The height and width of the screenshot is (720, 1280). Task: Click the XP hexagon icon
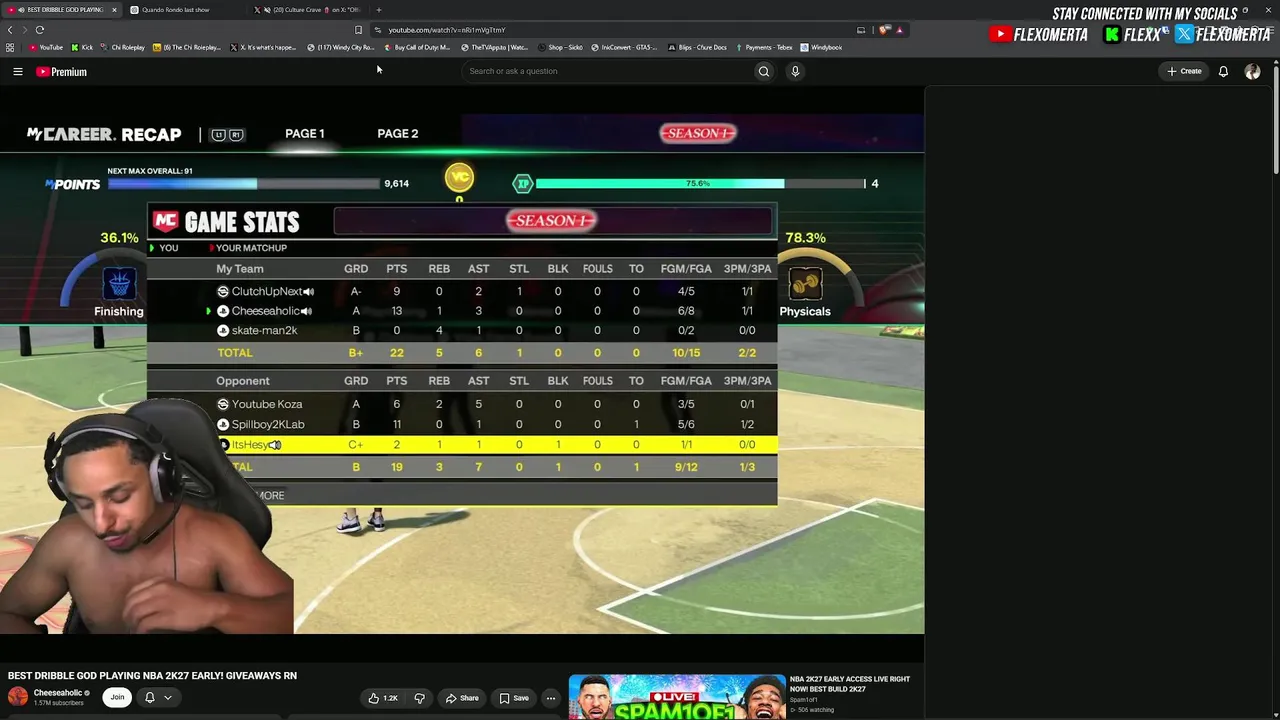point(522,183)
